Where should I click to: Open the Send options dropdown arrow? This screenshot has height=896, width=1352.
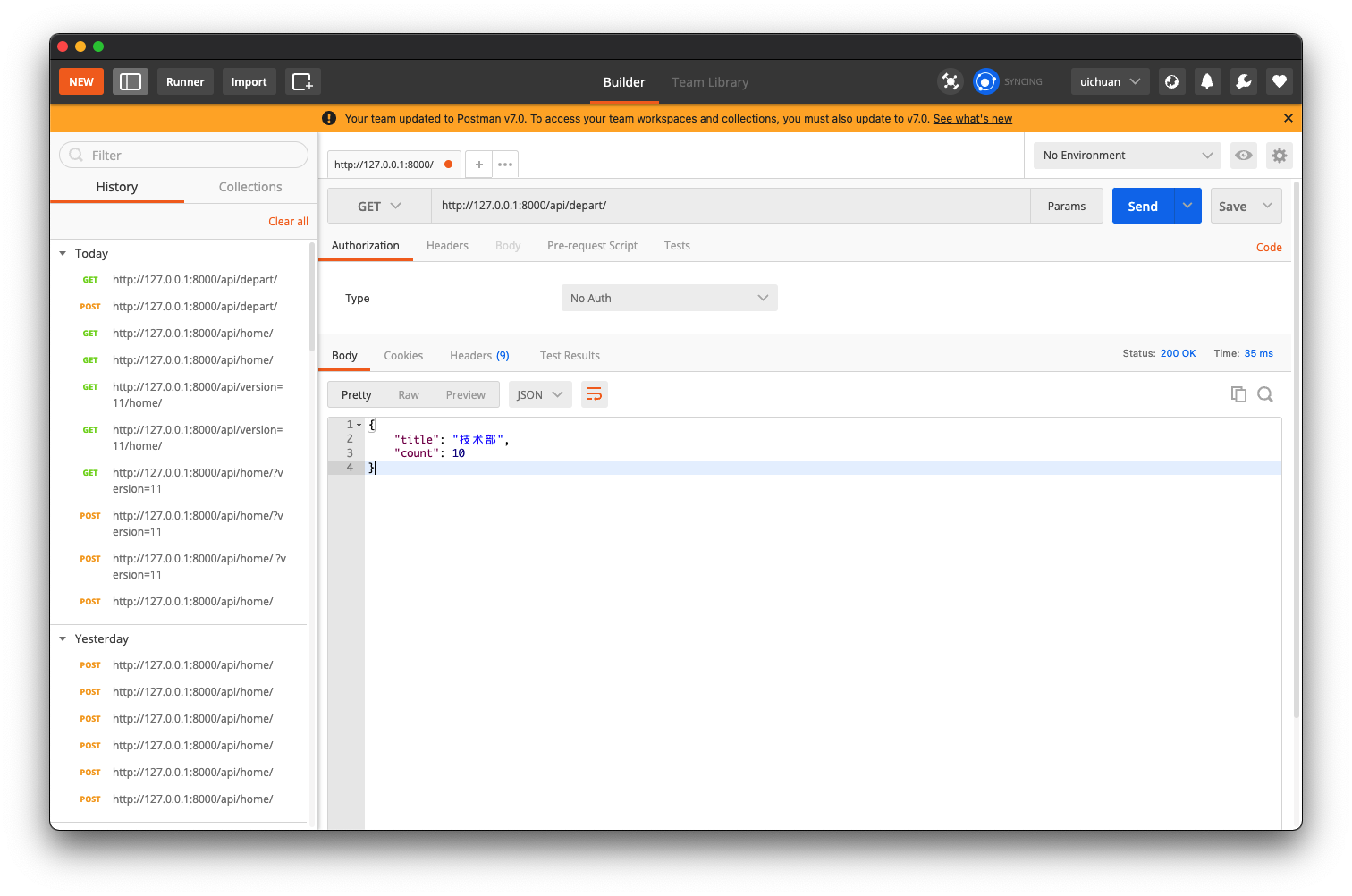click(1187, 206)
